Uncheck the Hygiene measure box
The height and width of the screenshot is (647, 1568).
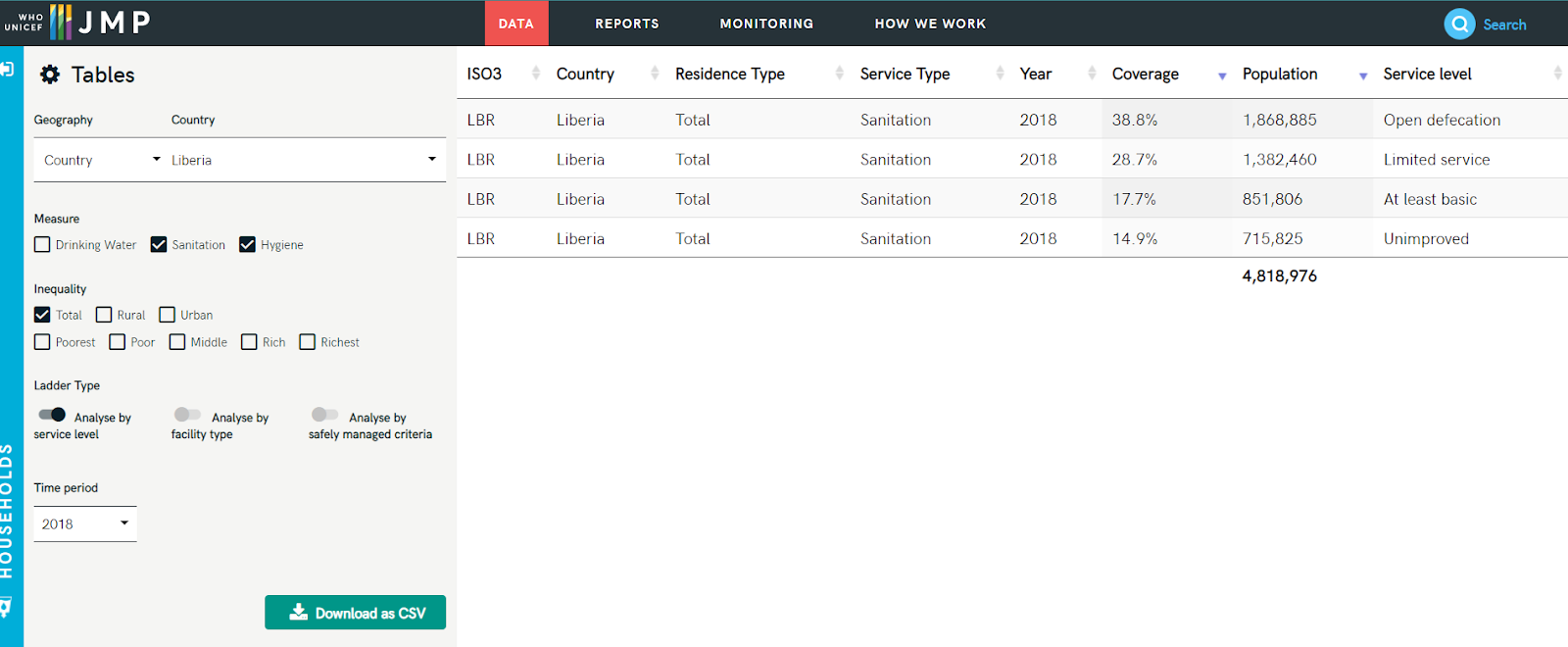[247, 244]
